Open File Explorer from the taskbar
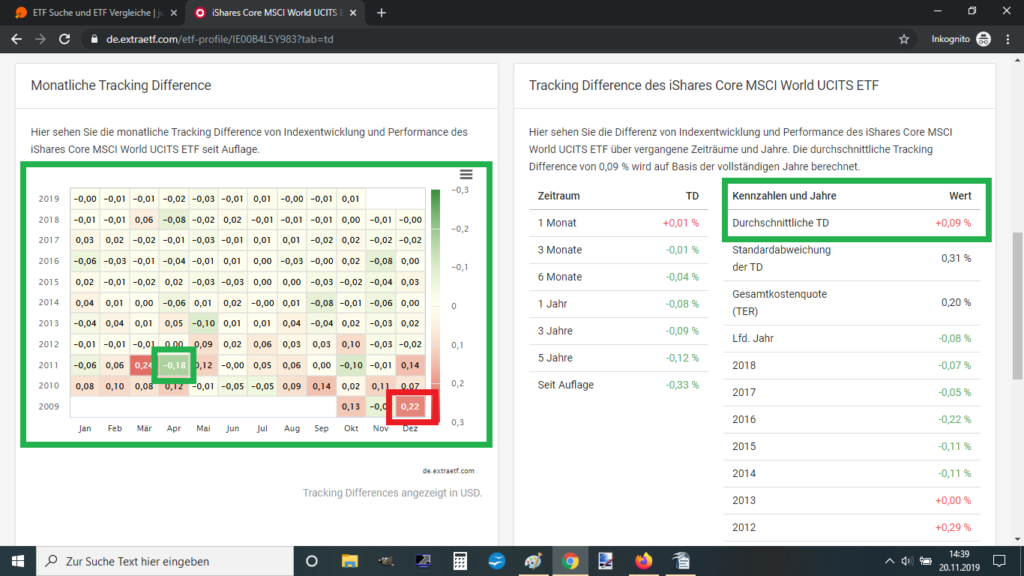Viewport: 1024px width, 576px height. tap(350, 561)
